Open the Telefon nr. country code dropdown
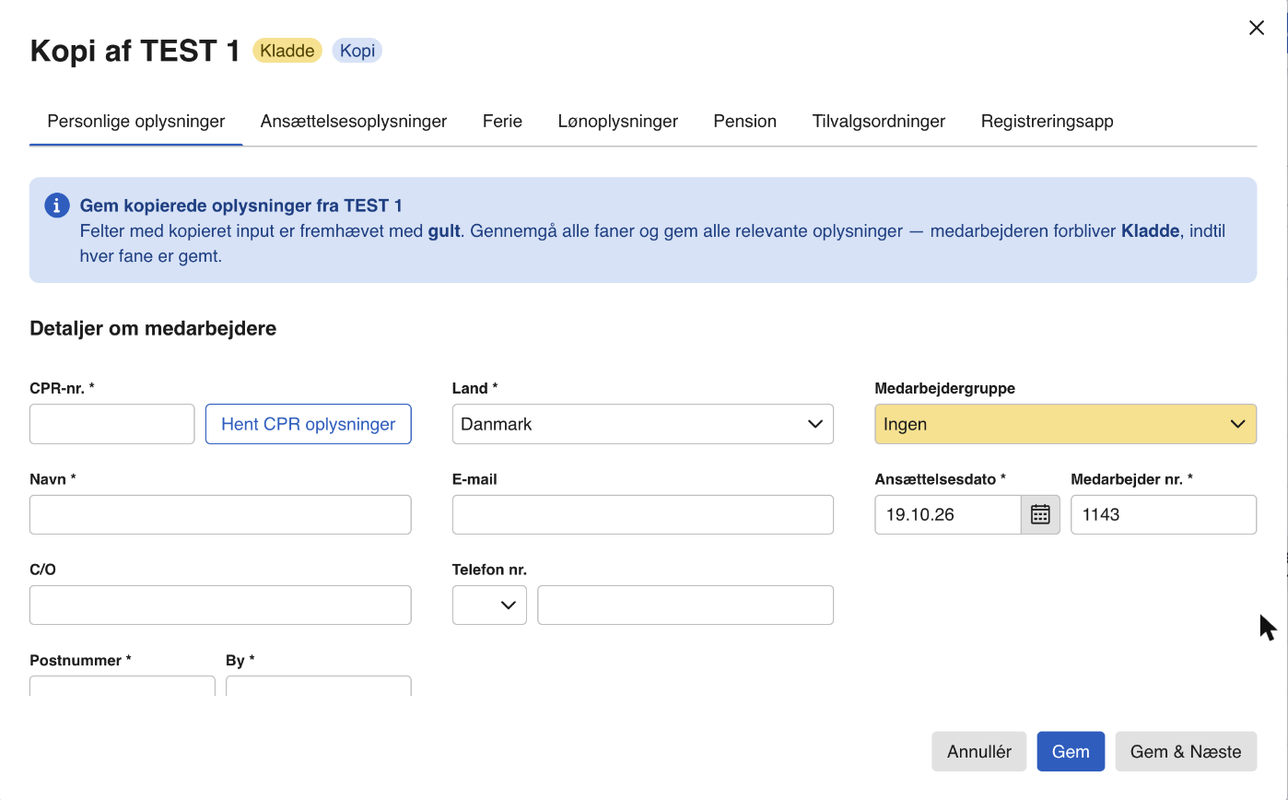Viewport: 1288px width, 800px height. click(x=489, y=605)
